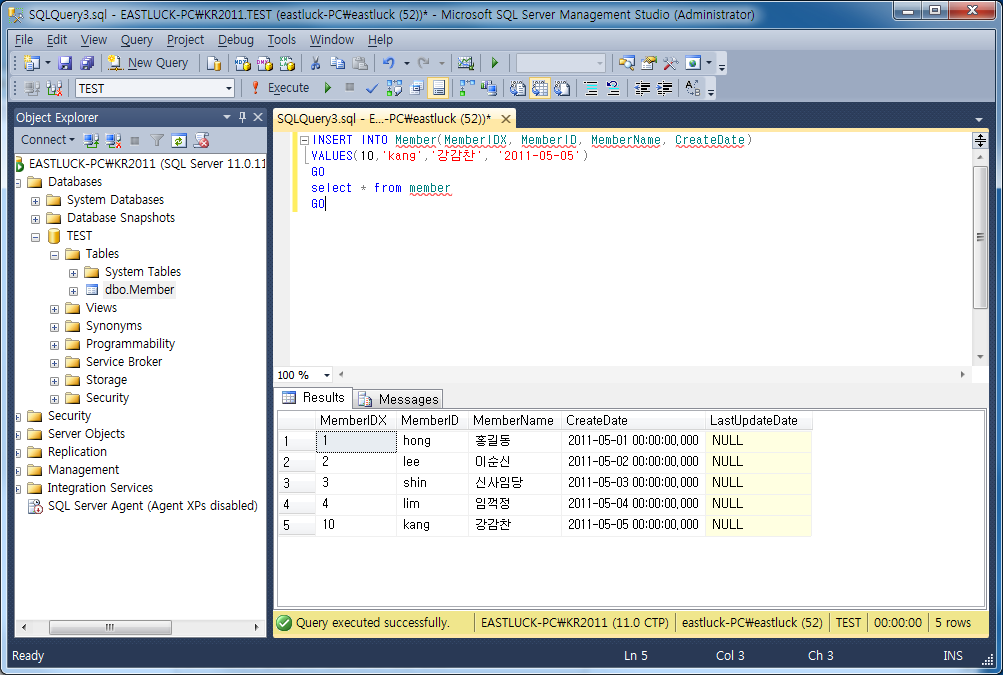Open the Debug menu

point(235,40)
